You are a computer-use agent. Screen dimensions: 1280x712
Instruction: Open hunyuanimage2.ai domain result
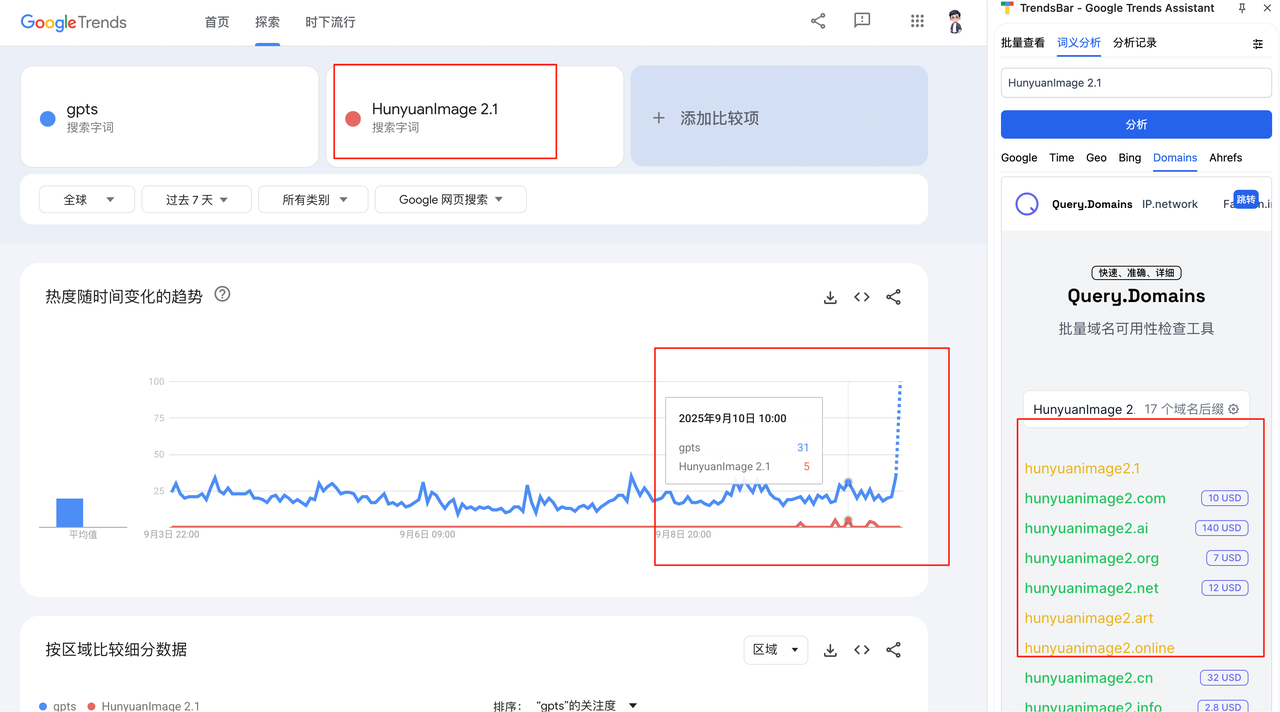pyautogui.click(x=1086, y=528)
